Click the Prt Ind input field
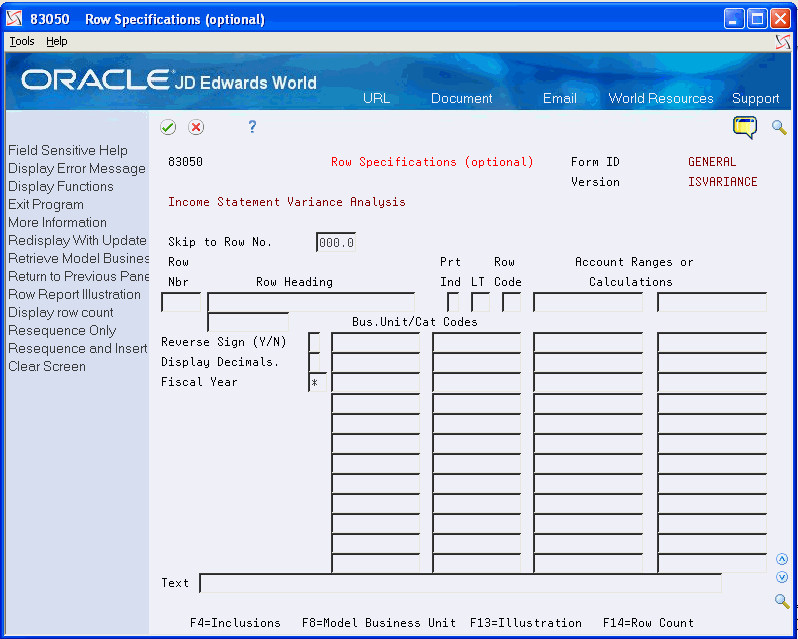The height and width of the screenshot is (639, 798). pos(453,302)
